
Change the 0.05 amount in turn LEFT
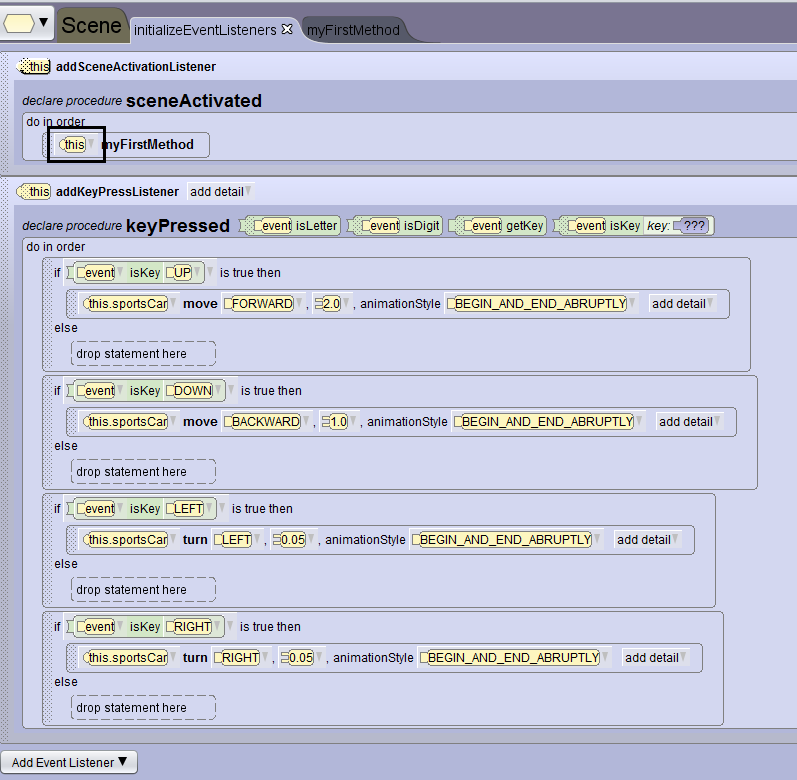point(293,540)
